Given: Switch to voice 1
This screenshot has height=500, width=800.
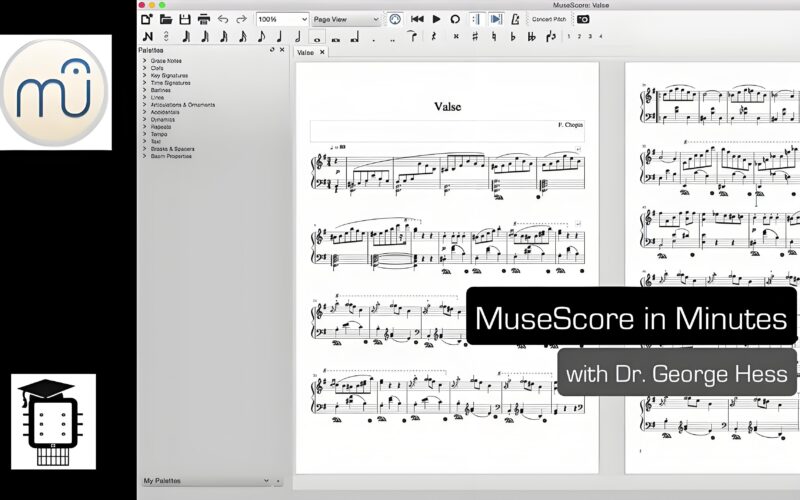Looking at the screenshot, I should pos(569,36).
